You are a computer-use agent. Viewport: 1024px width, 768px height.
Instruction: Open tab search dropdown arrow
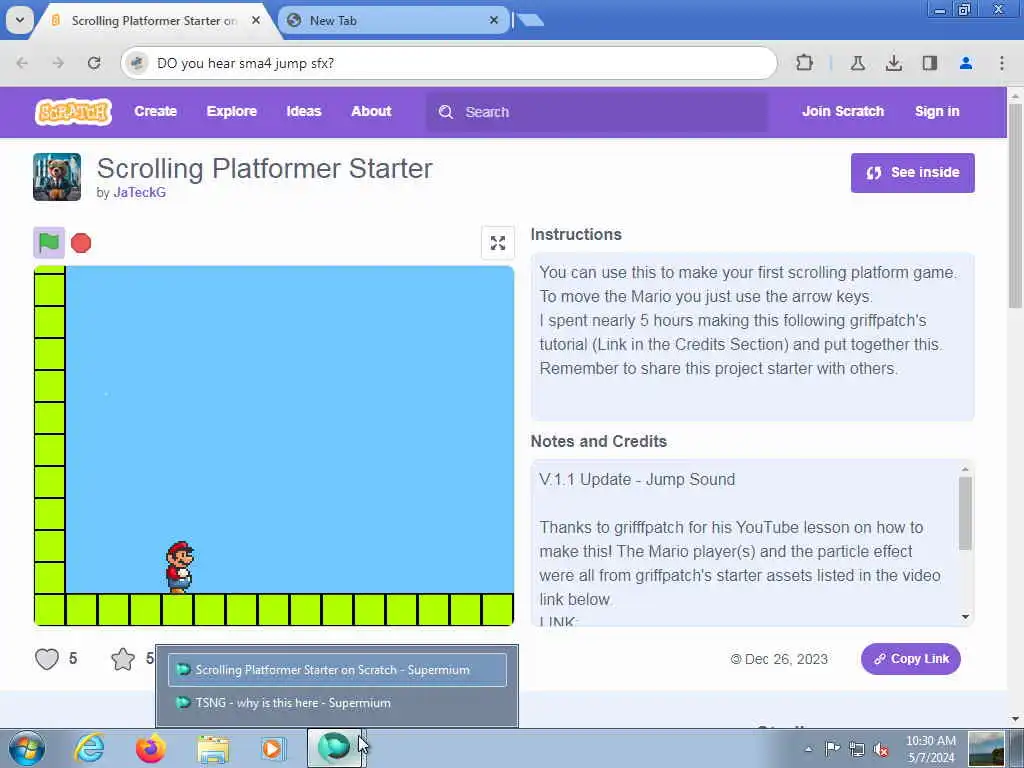point(20,20)
